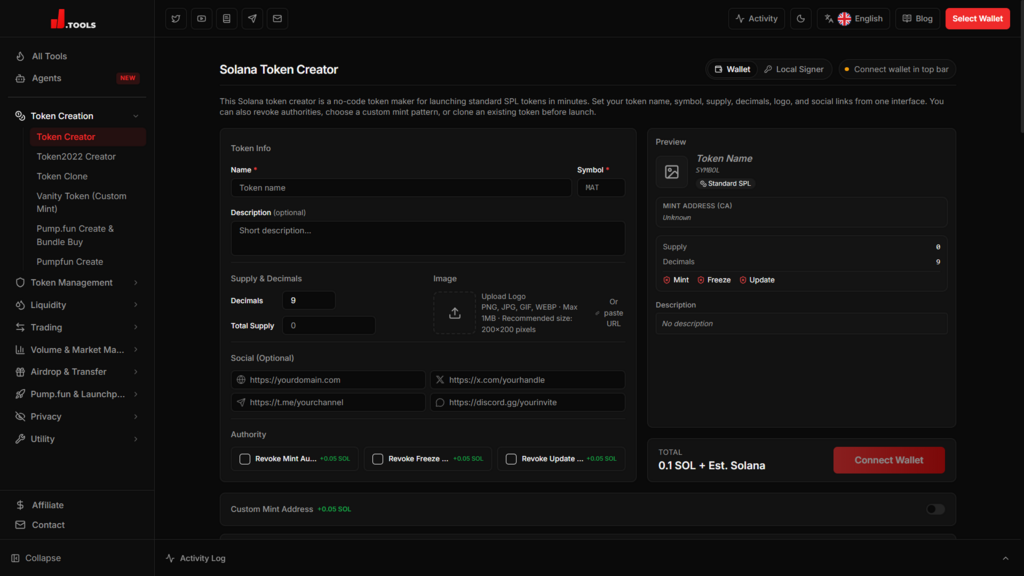Click the Total Supply input field
The width and height of the screenshot is (1024, 576).
coord(329,325)
